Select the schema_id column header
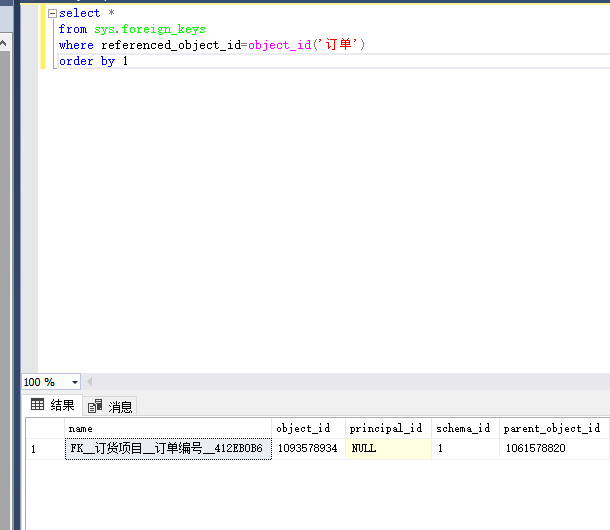This screenshot has width=610, height=530. coord(464,428)
